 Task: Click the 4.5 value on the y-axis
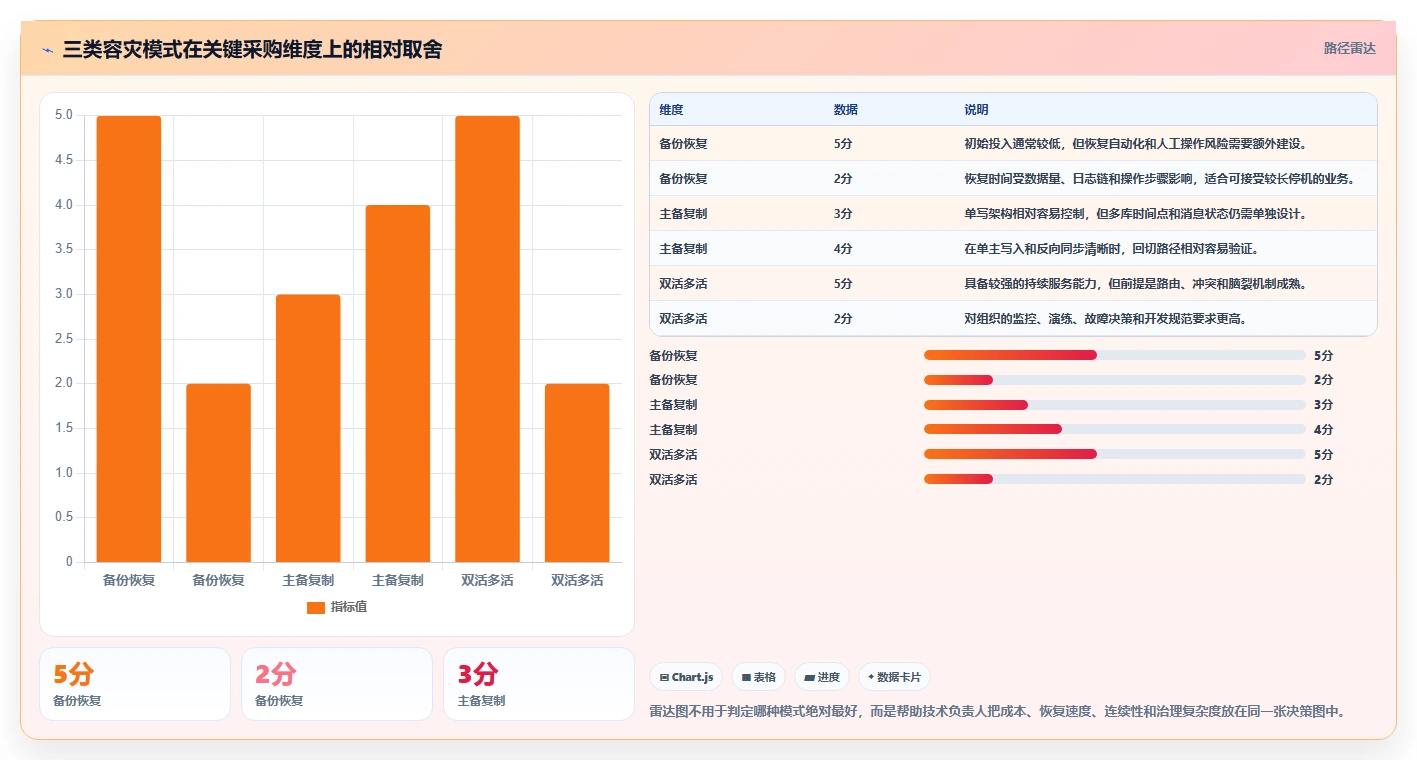click(x=64, y=160)
